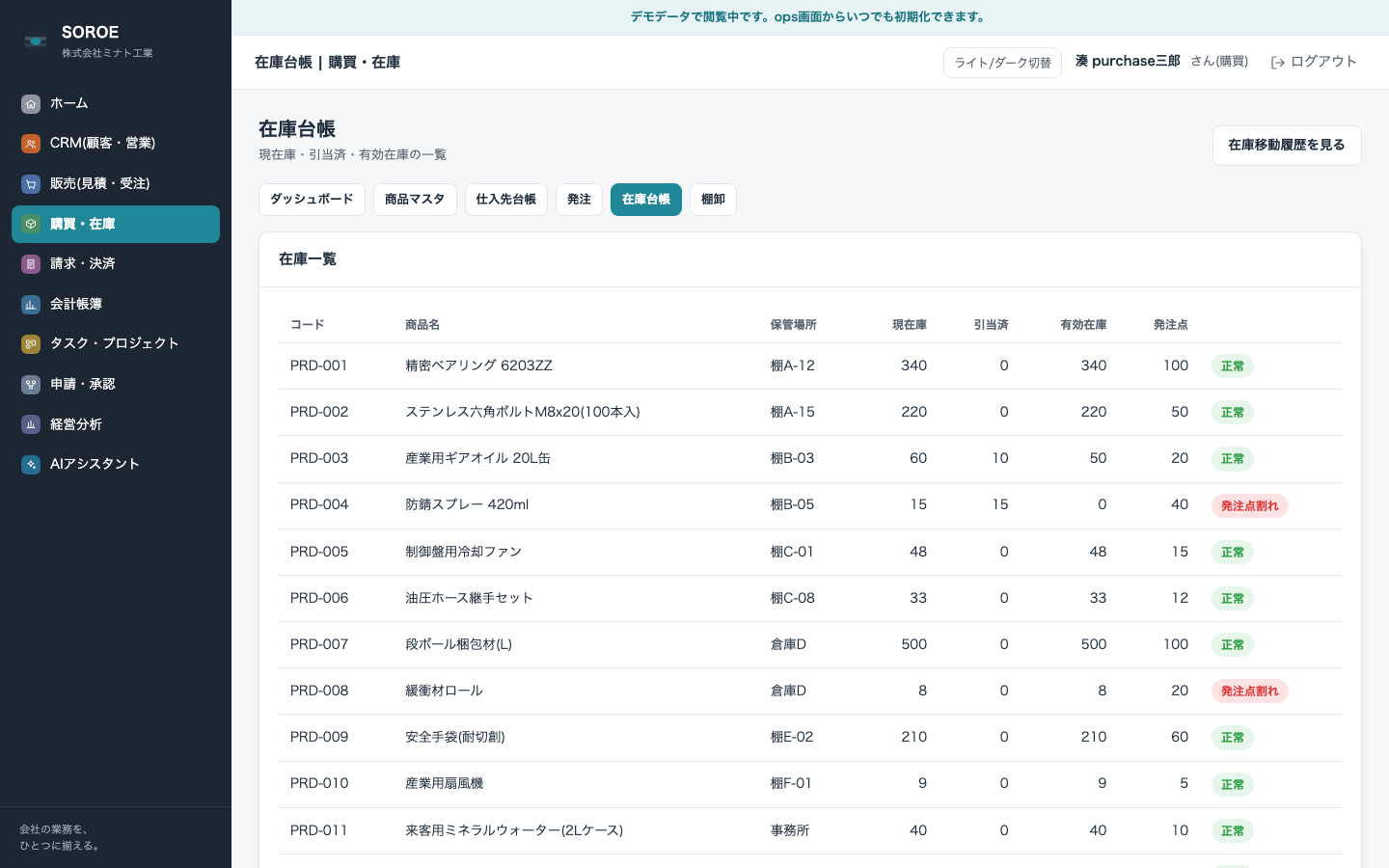This screenshot has height=868, width=1389.
Task: Click the 販売 shopping cart icon
Action: tap(31, 184)
